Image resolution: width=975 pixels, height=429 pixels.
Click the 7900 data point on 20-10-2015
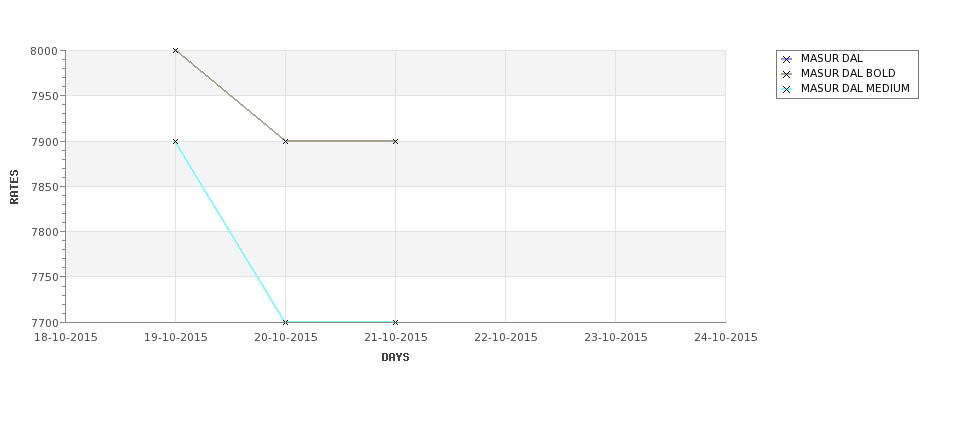click(x=286, y=142)
